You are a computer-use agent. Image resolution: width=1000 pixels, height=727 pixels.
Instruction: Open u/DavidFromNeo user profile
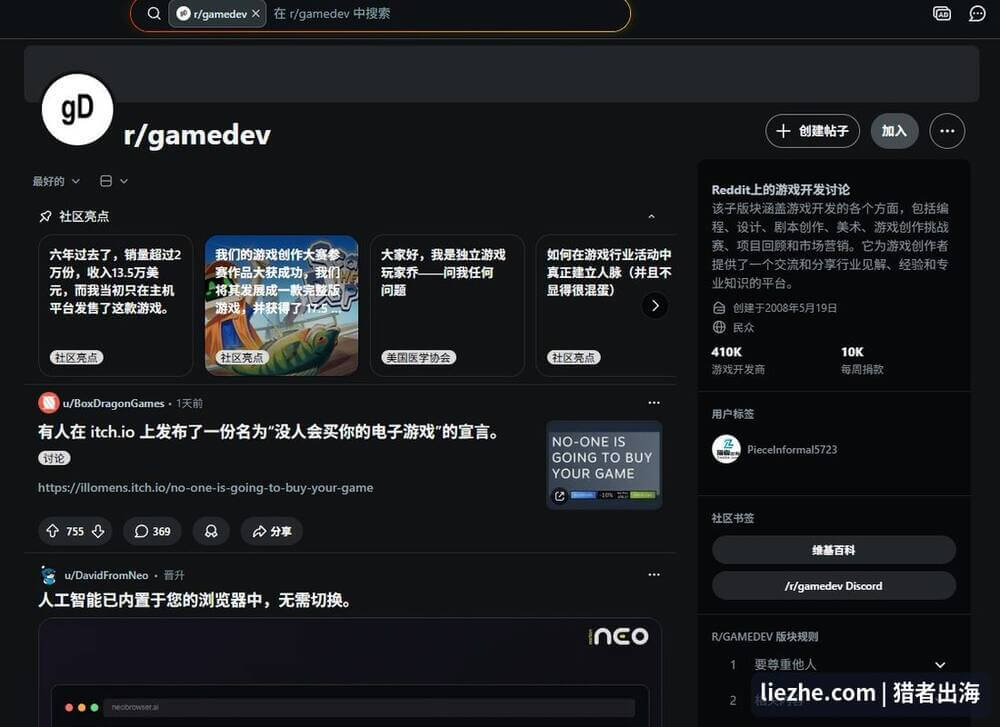tap(106, 575)
